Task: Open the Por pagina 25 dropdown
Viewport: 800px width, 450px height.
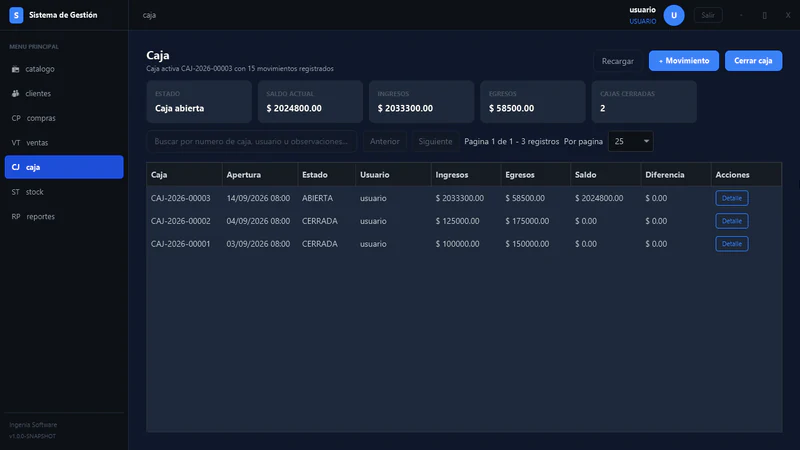Action: pos(631,141)
